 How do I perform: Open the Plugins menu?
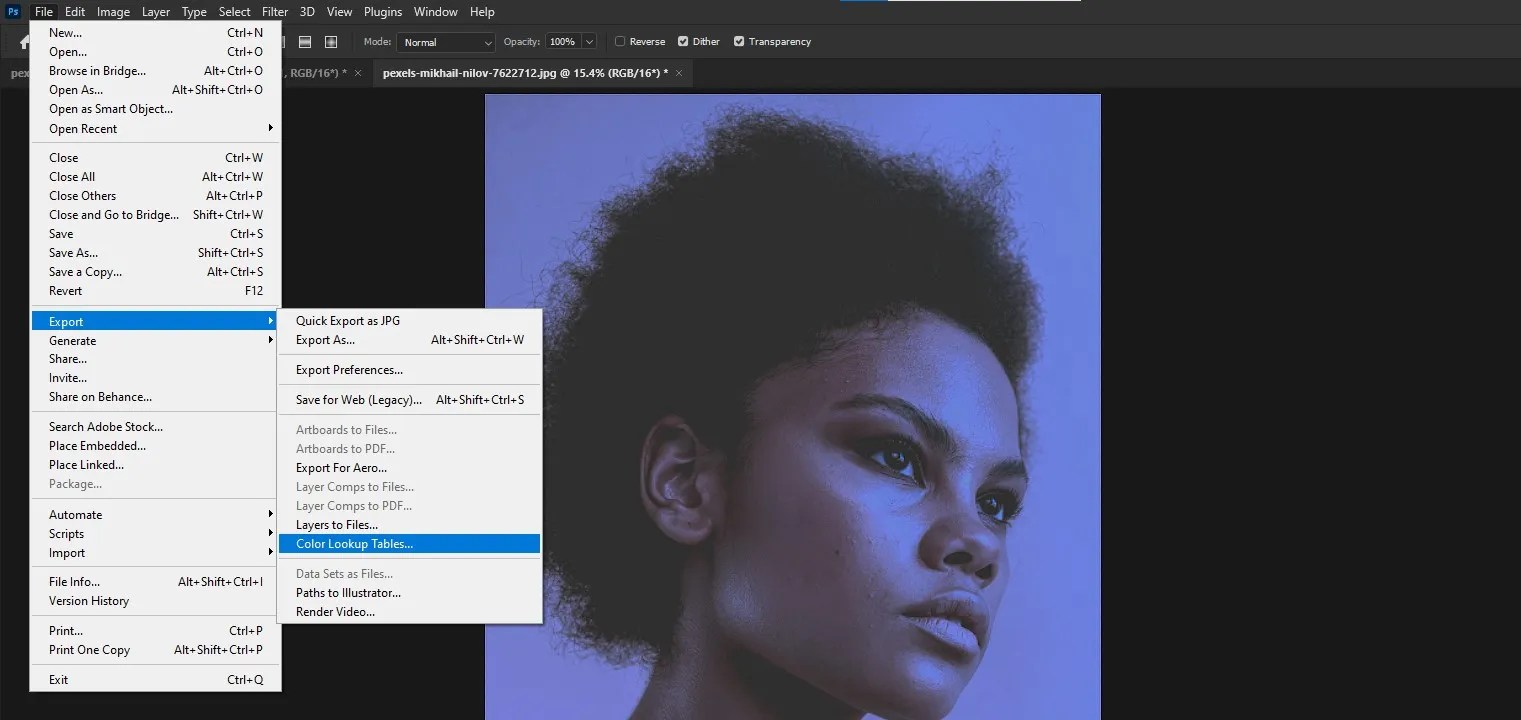click(x=383, y=11)
